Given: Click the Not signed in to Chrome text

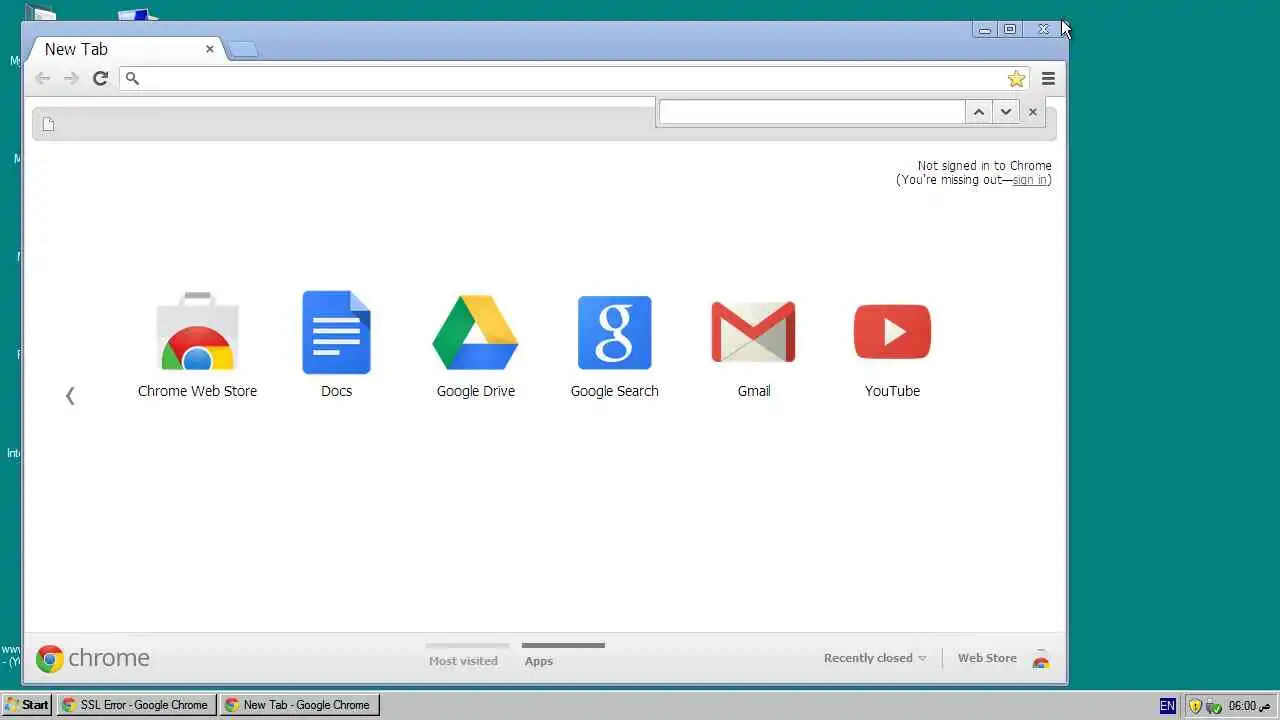Looking at the screenshot, I should (x=985, y=166).
